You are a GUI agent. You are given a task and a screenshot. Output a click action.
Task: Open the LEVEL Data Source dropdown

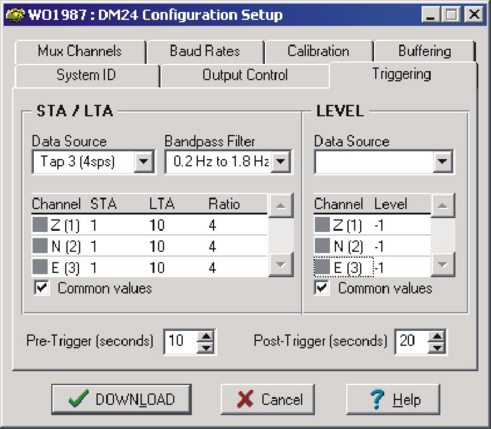[x=442, y=162]
